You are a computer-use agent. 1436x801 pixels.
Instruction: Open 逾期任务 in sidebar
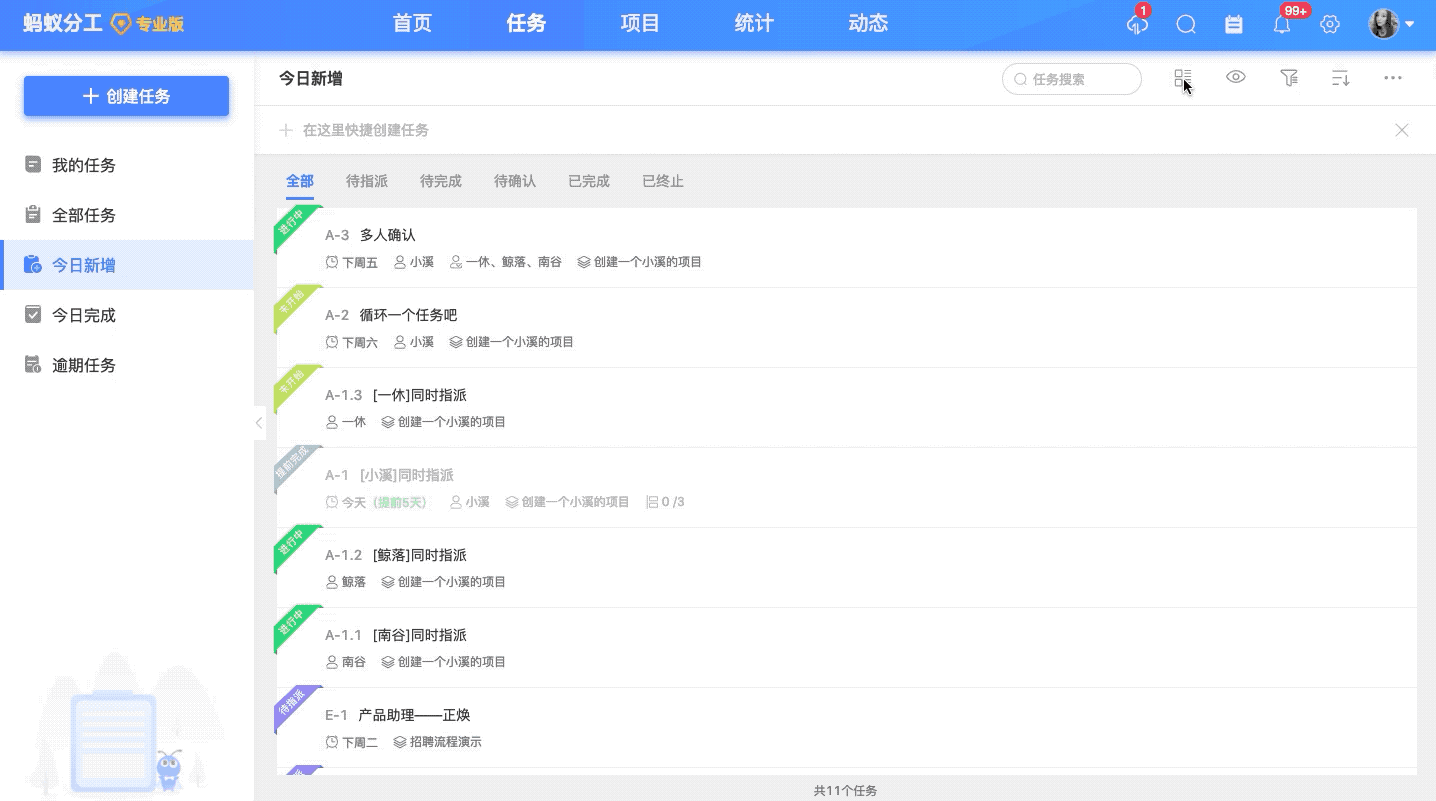point(127,365)
